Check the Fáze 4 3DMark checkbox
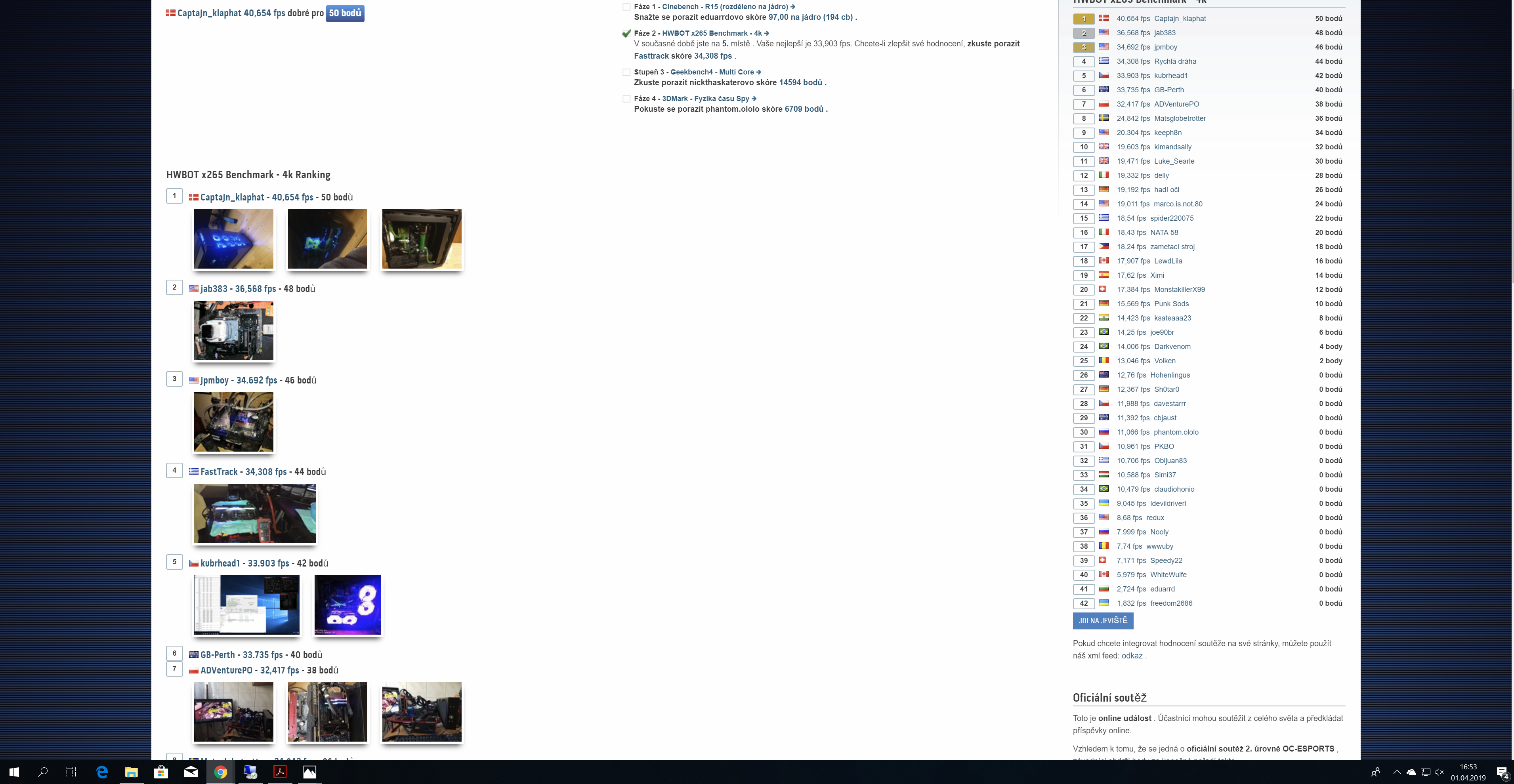1514x784 pixels. [626, 99]
